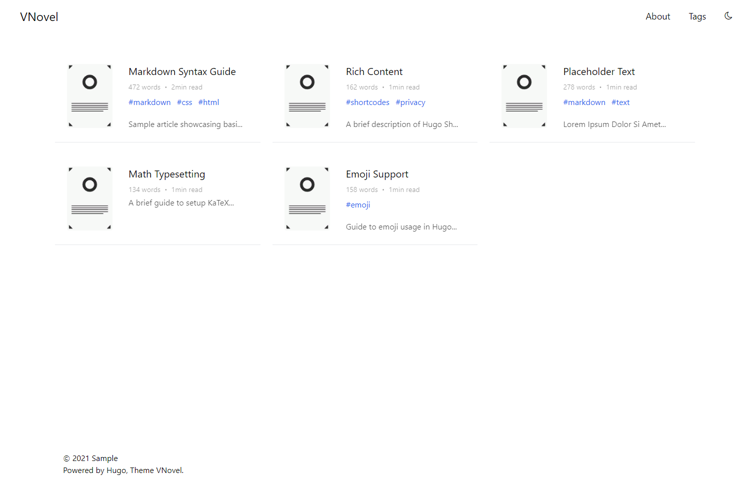750x500 pixels.
Task: Click the Emoji Support document icon
Action: click(x=307, y=198)
